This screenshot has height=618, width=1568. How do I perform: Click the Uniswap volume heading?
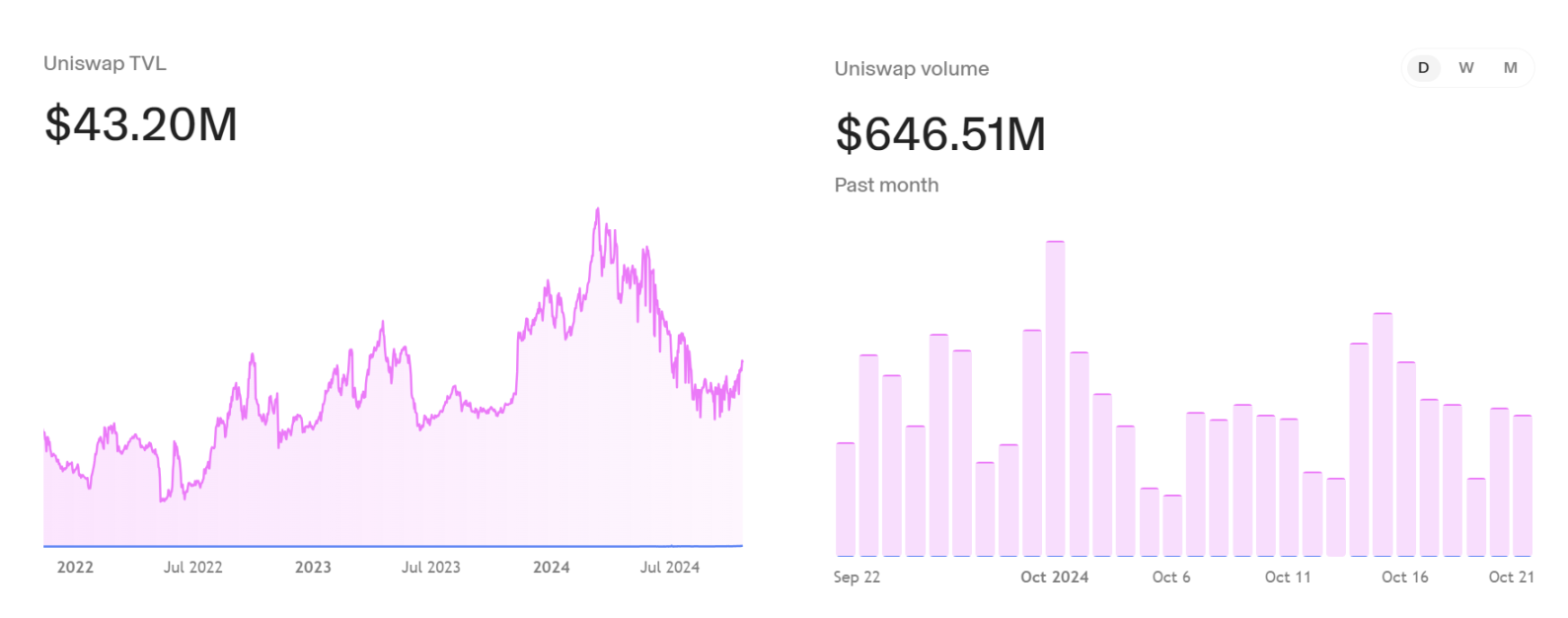pyautogui.click(x=912, y=69)
